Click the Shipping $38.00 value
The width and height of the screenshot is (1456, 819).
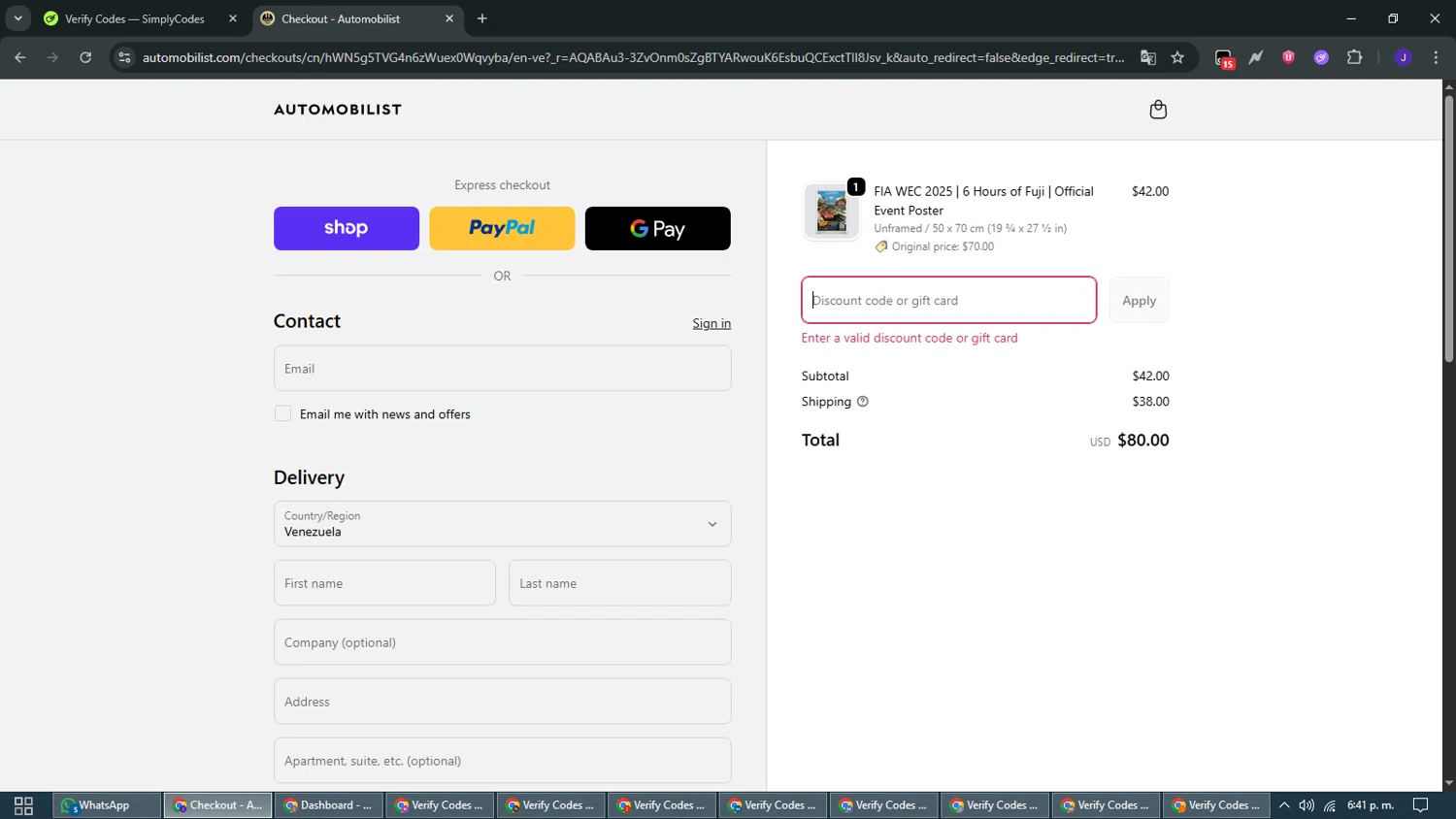coord(1150,402)
